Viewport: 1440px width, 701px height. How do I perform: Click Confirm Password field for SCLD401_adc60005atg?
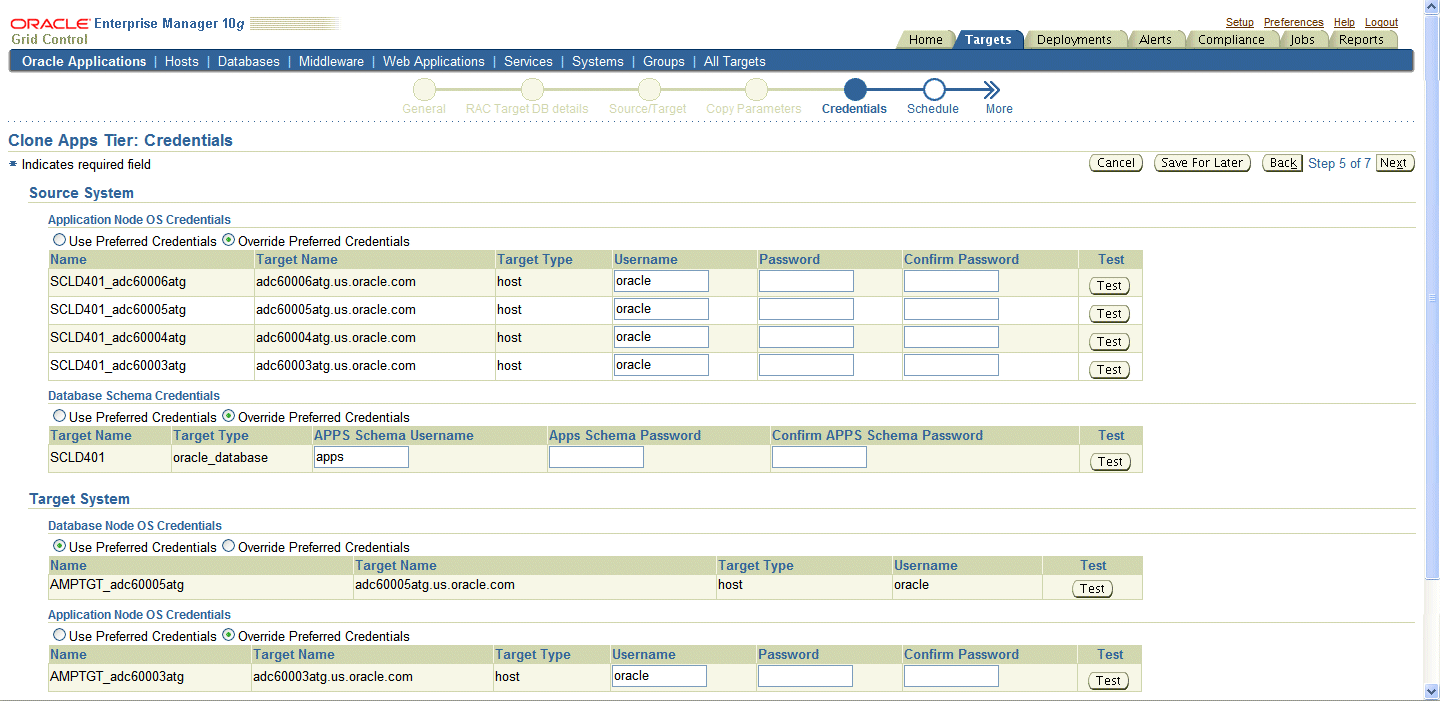(x=951, y=309)
